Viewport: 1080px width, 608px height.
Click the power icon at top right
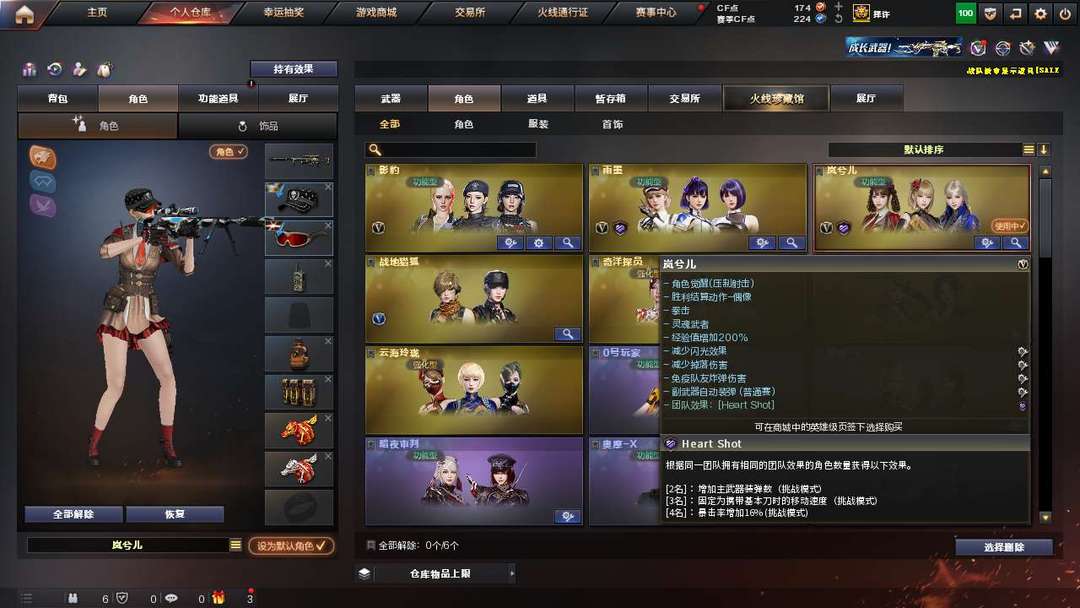1066,13
